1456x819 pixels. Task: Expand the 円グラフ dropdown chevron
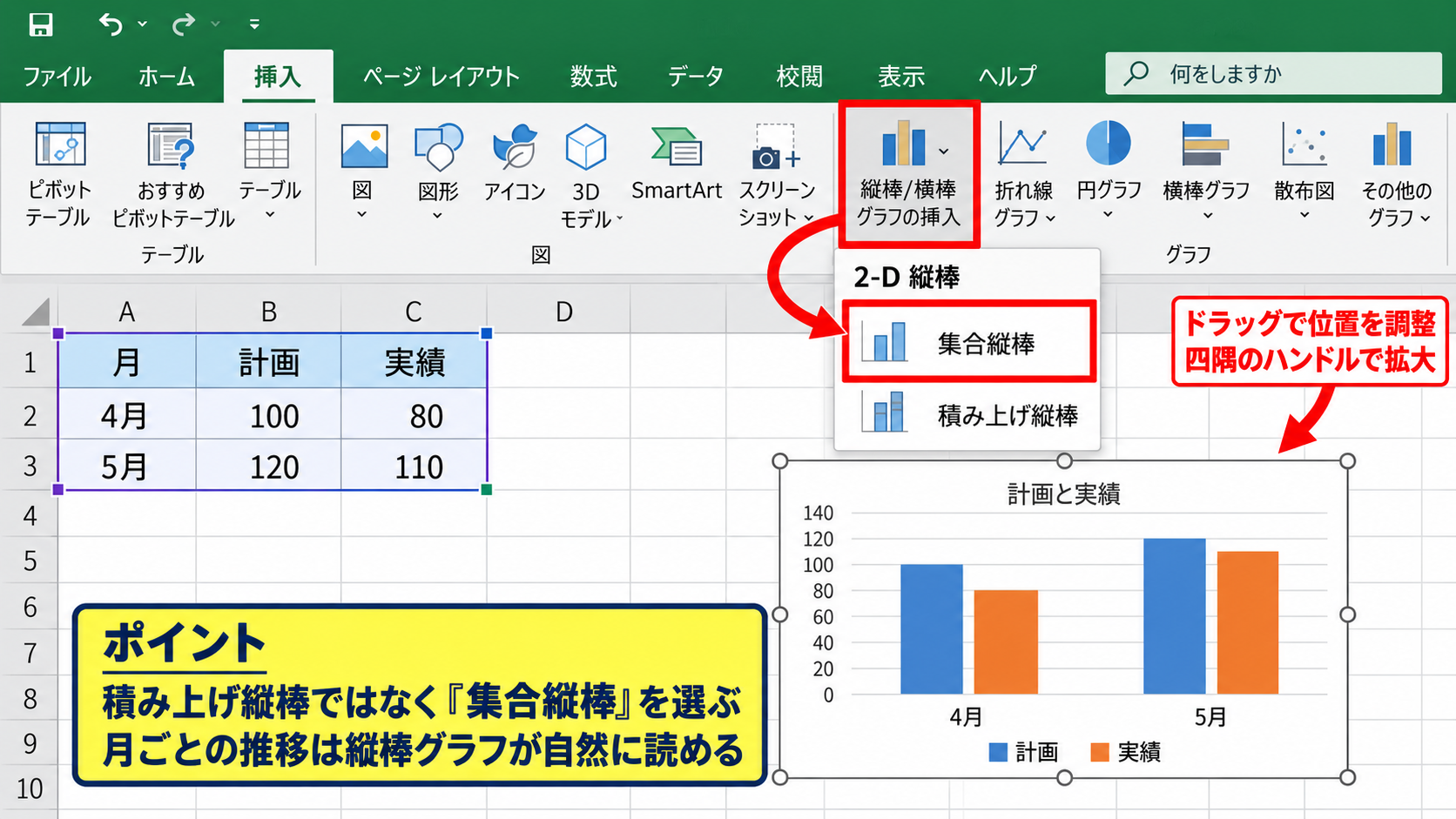tap(1108, 215)
